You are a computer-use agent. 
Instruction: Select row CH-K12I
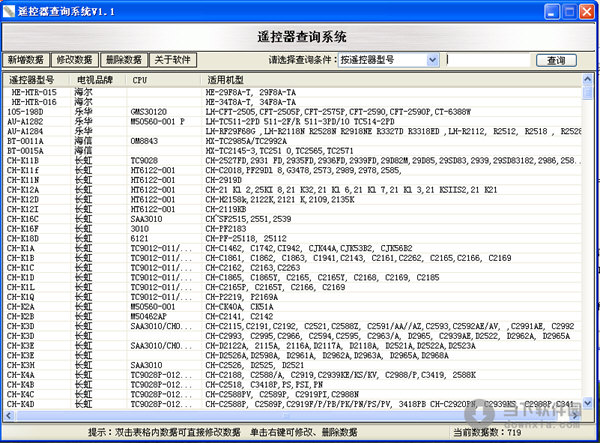(x=292, y=209)
